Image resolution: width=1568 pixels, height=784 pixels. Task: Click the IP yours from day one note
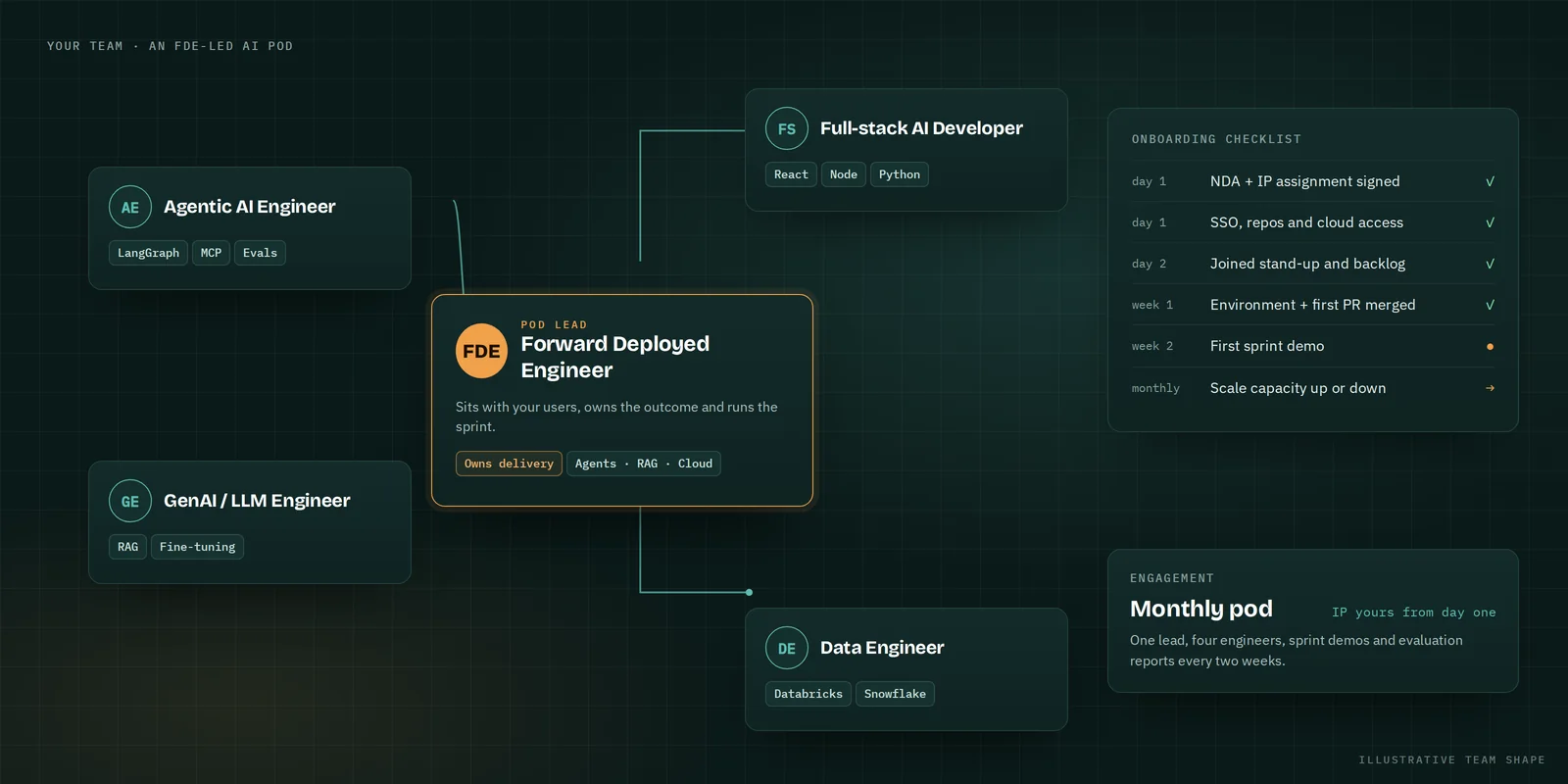pyautogui.click(x=1414, y=612)
